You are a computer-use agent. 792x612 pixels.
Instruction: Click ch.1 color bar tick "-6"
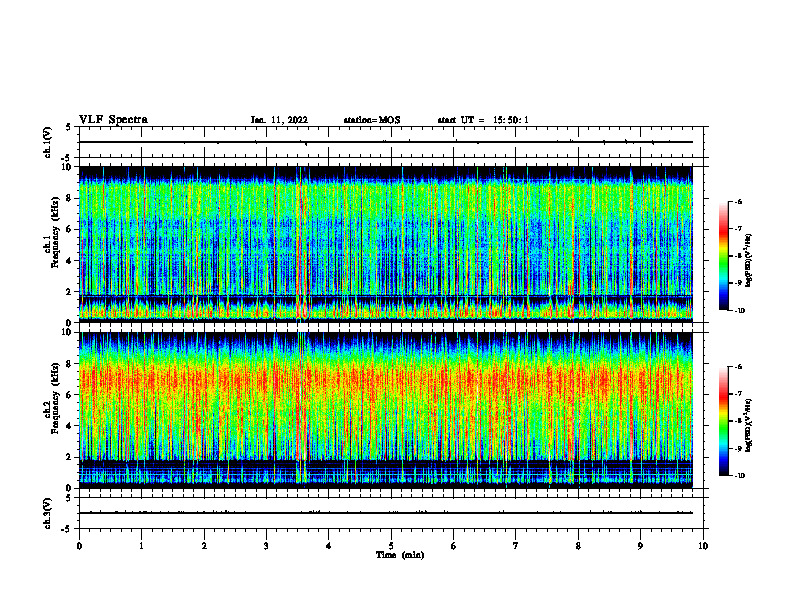point(737,201)
